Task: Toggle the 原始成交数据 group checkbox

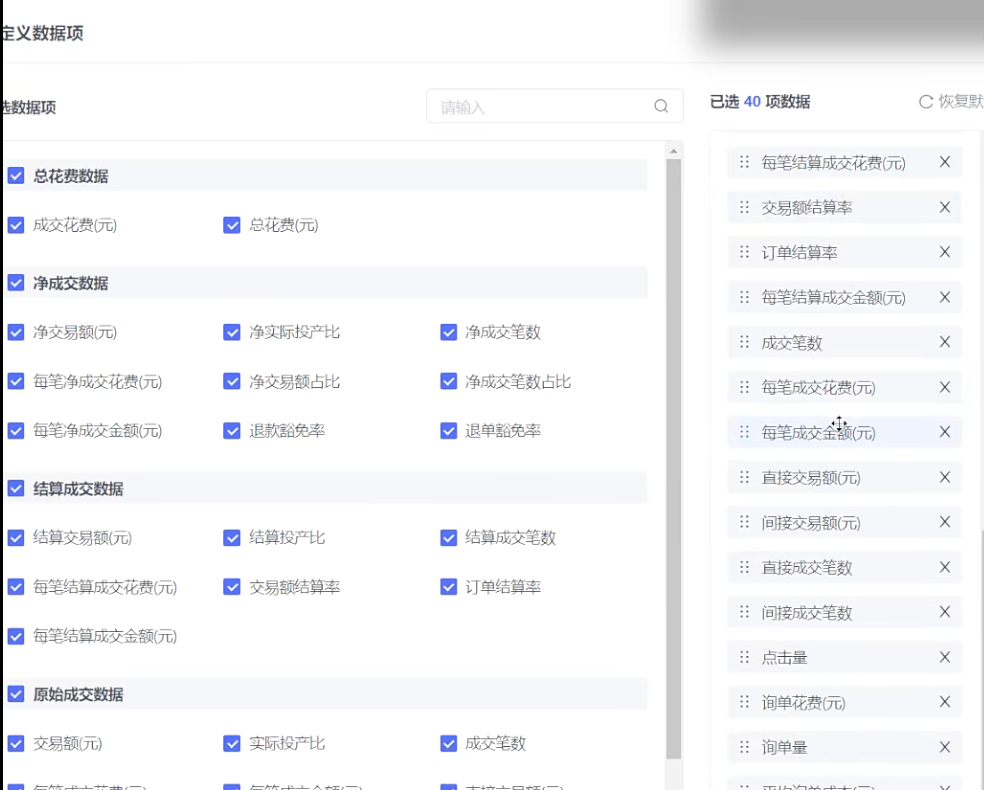Action: pos(16,694)
